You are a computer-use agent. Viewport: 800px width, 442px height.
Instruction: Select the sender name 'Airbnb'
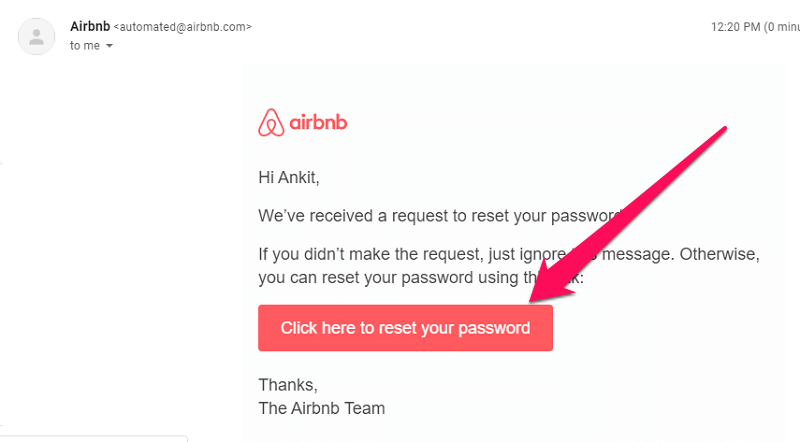[x=90, y=26]
